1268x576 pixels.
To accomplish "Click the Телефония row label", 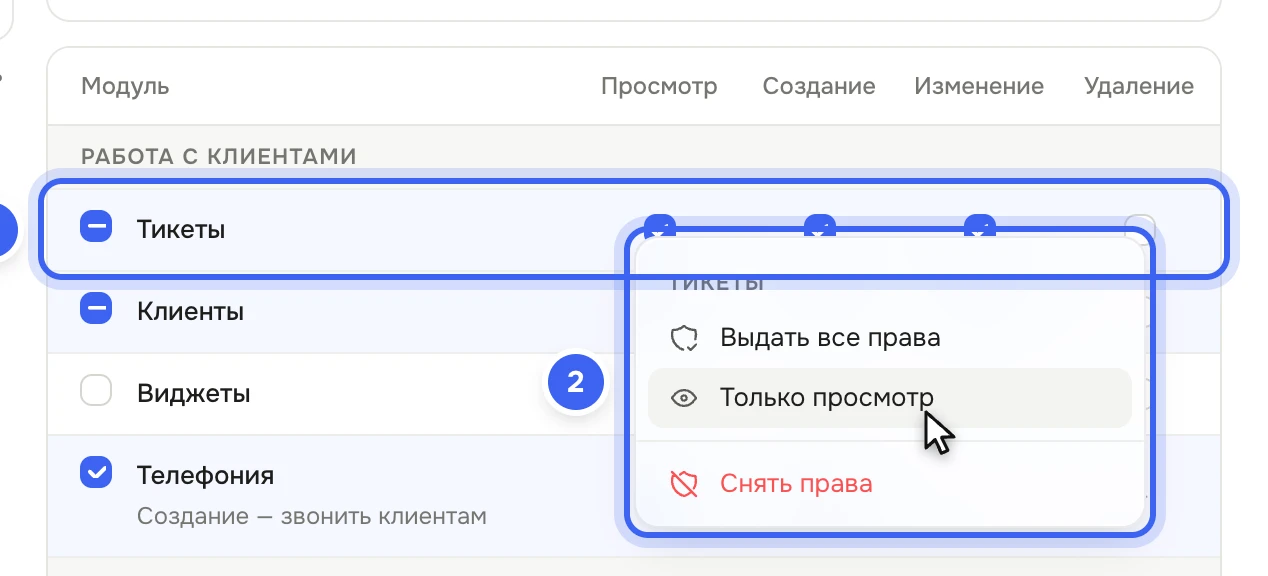I will pyautogui.click(x=205, y=474).
